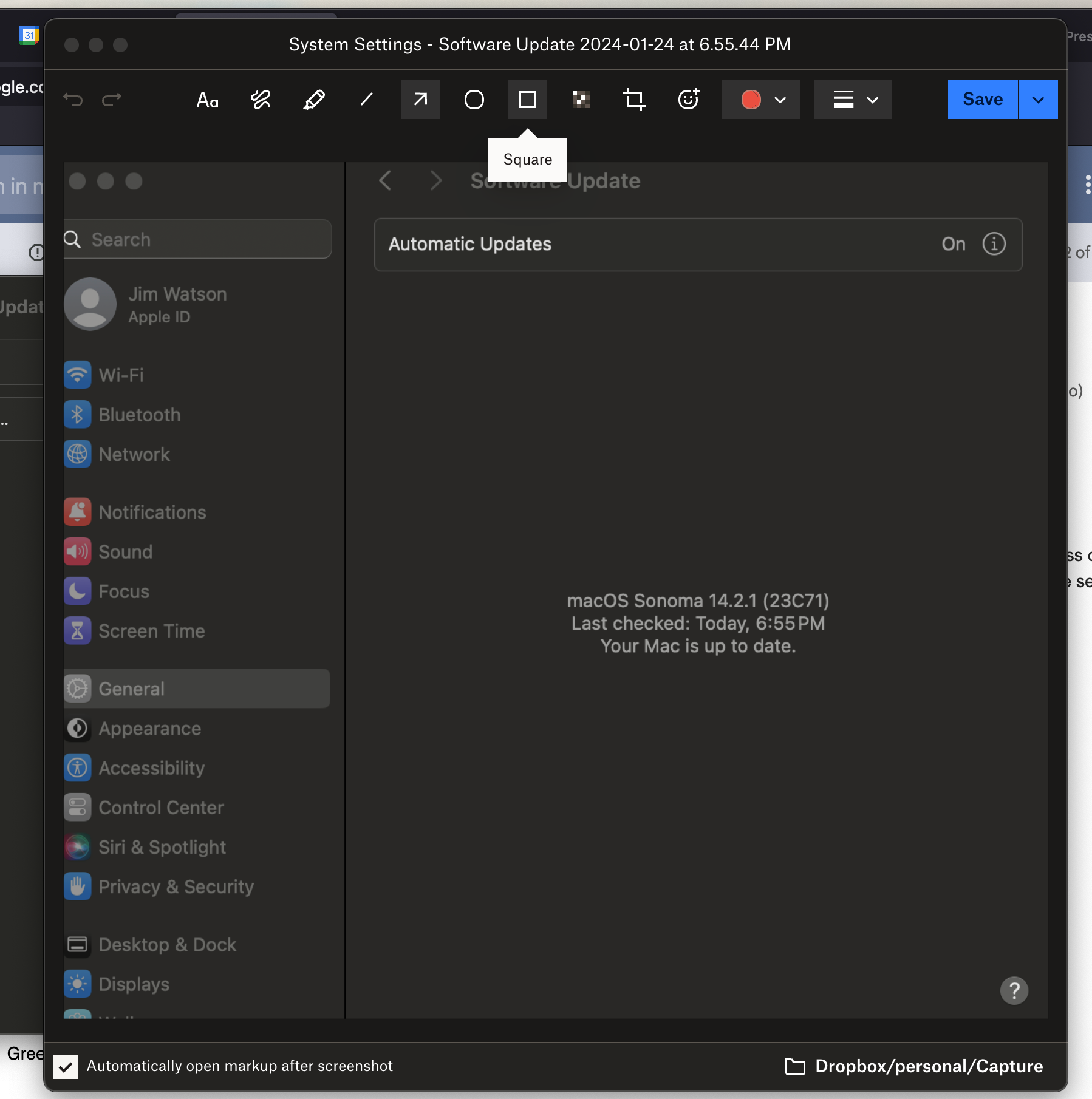Screen dimensions: 1092x1099
Task: Click the Automatic Updates info icon
Action: pos(994,244)
